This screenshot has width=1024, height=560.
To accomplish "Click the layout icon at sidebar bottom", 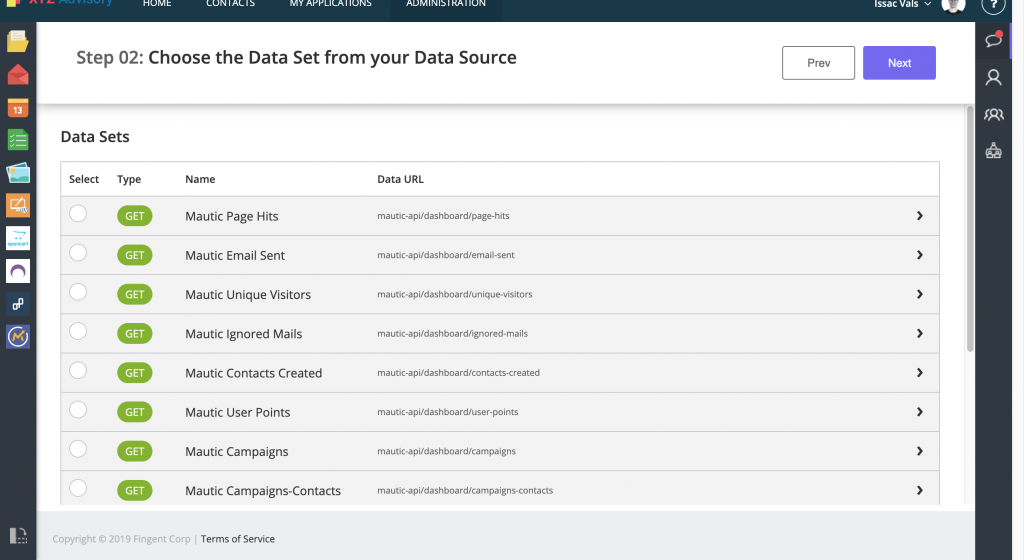I will 18,535.
